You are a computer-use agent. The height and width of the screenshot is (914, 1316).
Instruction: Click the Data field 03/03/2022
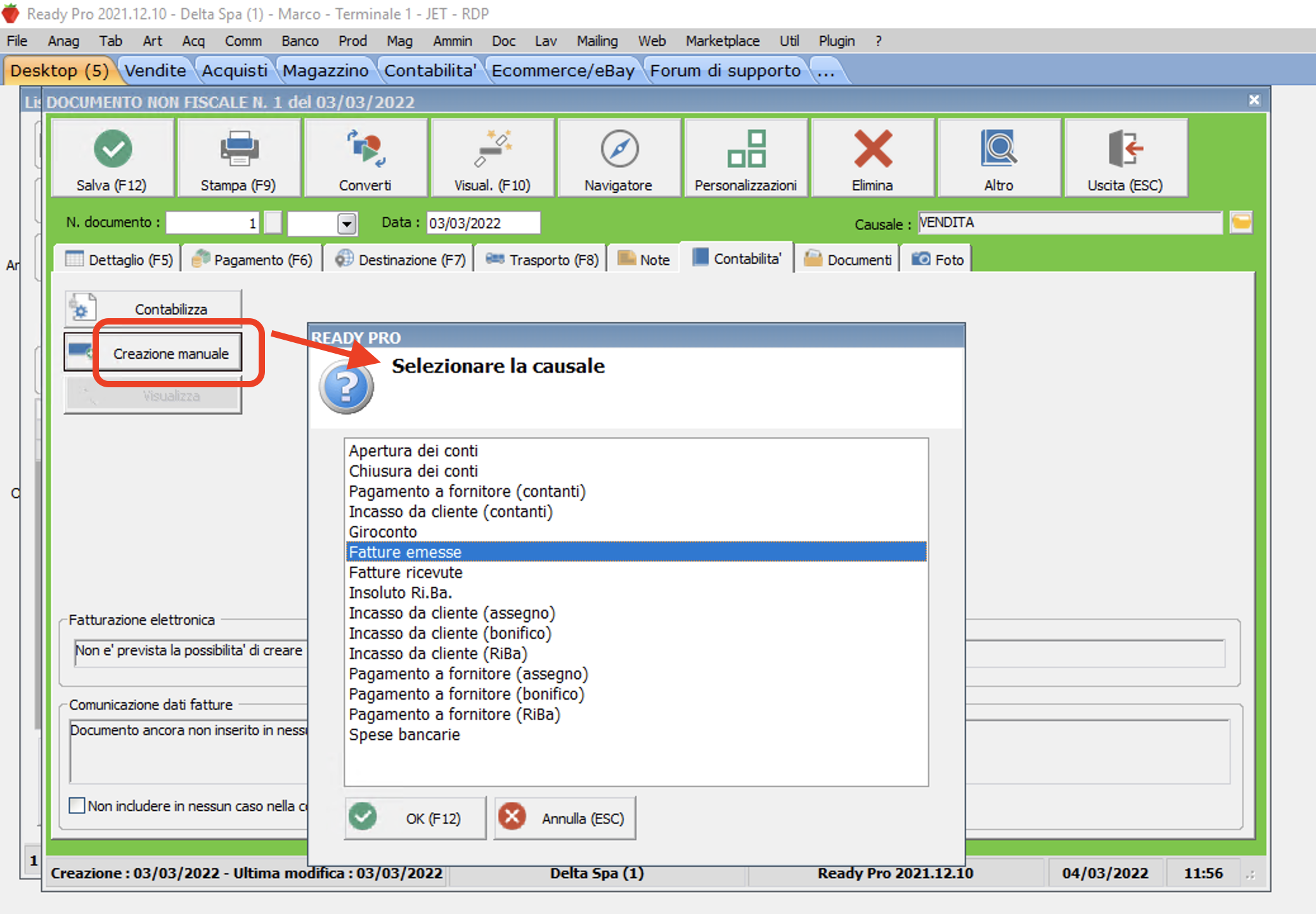483,223
